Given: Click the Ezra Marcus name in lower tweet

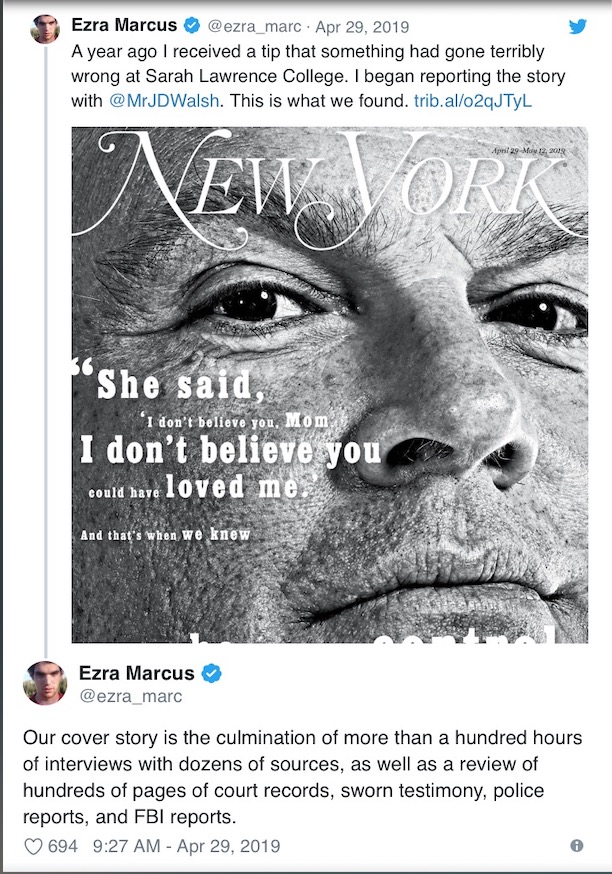Looking at the screenshot, I should click(x=137, y=673).
